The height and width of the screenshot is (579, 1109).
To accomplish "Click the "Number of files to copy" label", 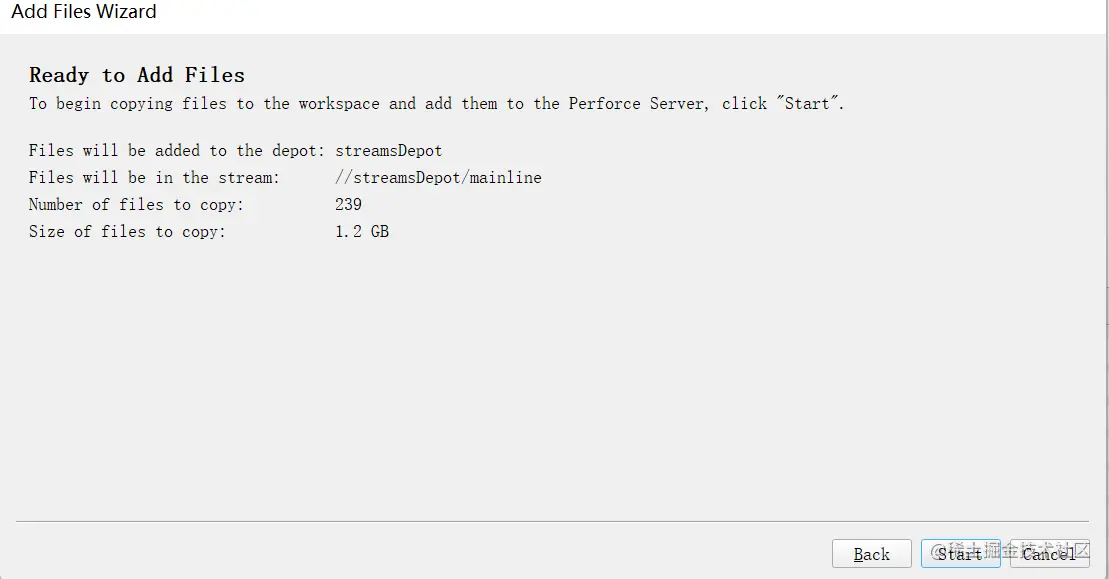I will (x=136, y=205).
